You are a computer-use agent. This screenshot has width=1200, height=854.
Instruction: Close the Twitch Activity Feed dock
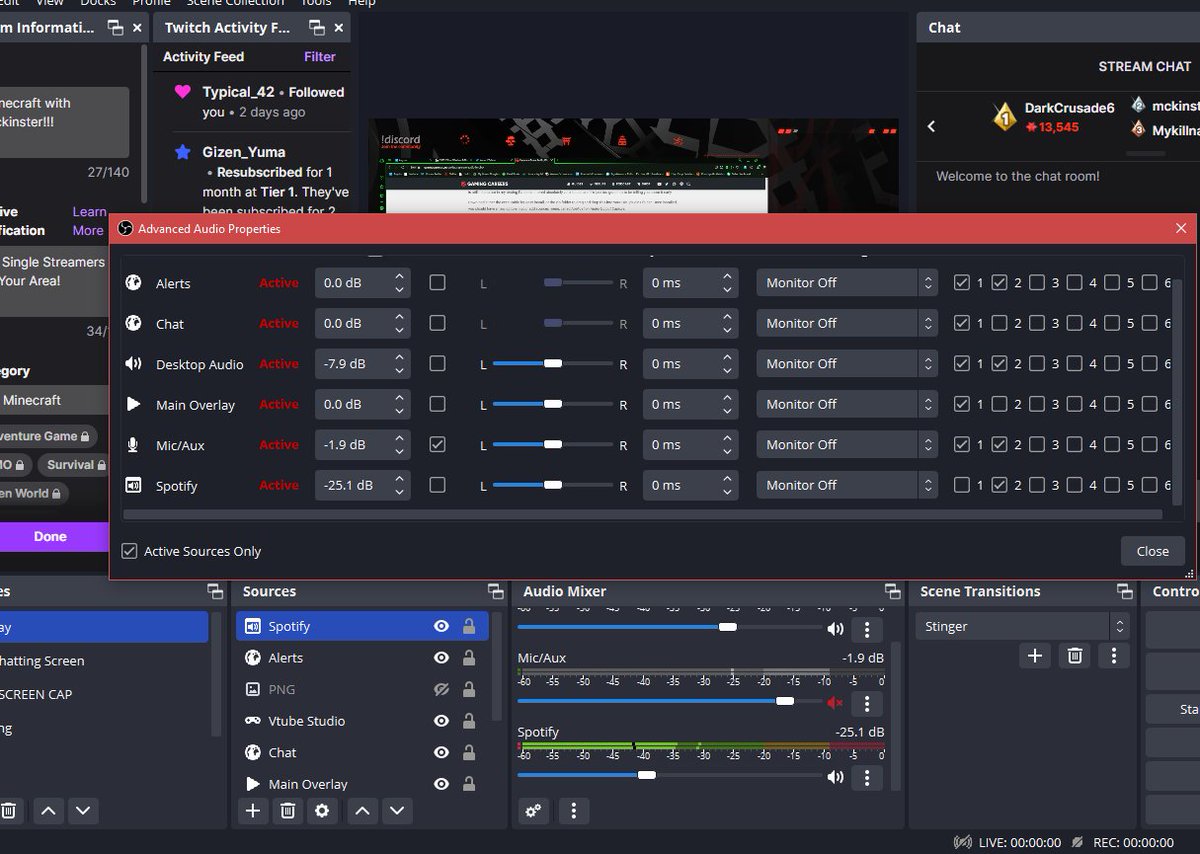339,27
